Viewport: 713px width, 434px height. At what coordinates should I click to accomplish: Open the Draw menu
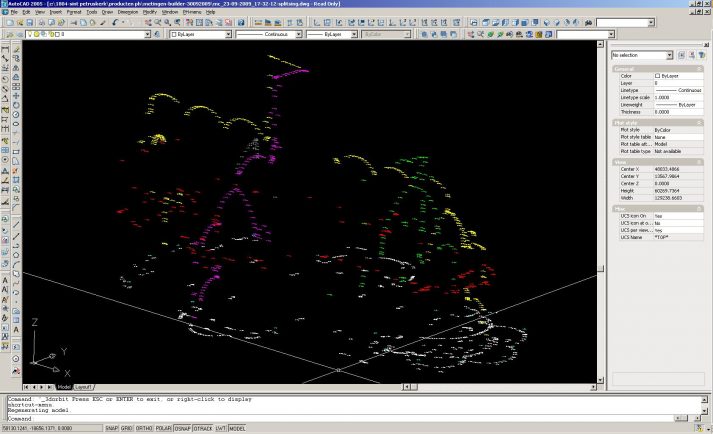(107, 12)
